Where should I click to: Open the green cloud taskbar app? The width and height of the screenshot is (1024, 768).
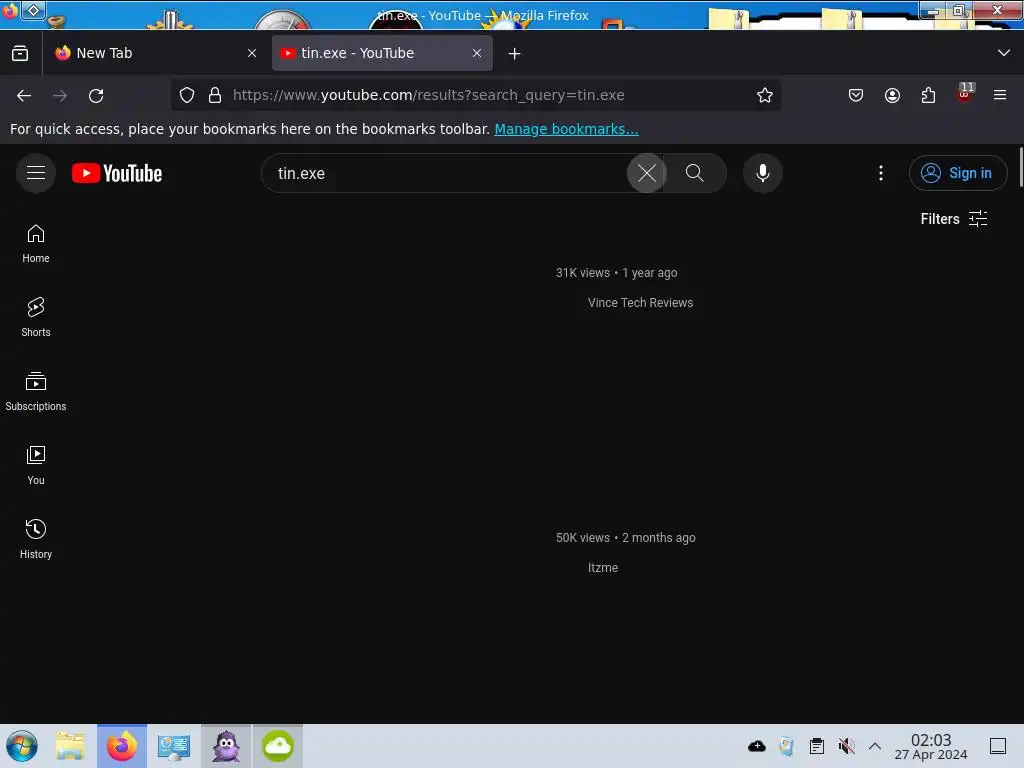pyautogui.click(x=278, y=746)
